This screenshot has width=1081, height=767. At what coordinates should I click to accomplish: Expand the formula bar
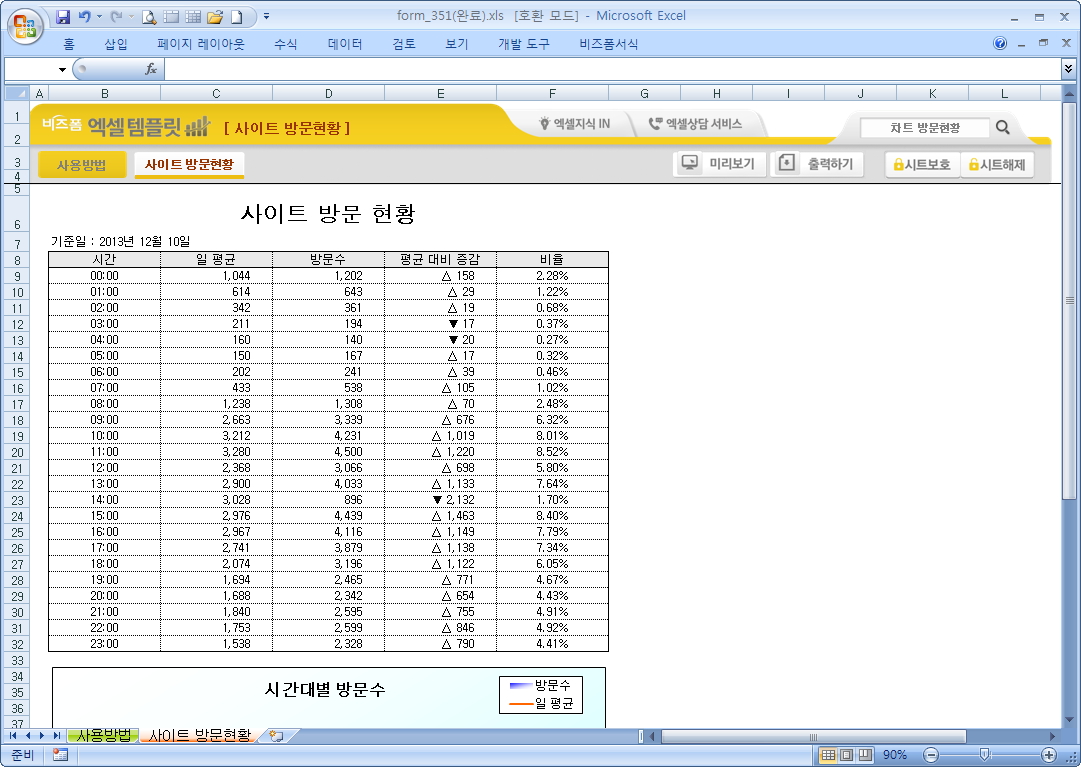click(1068, 69)
